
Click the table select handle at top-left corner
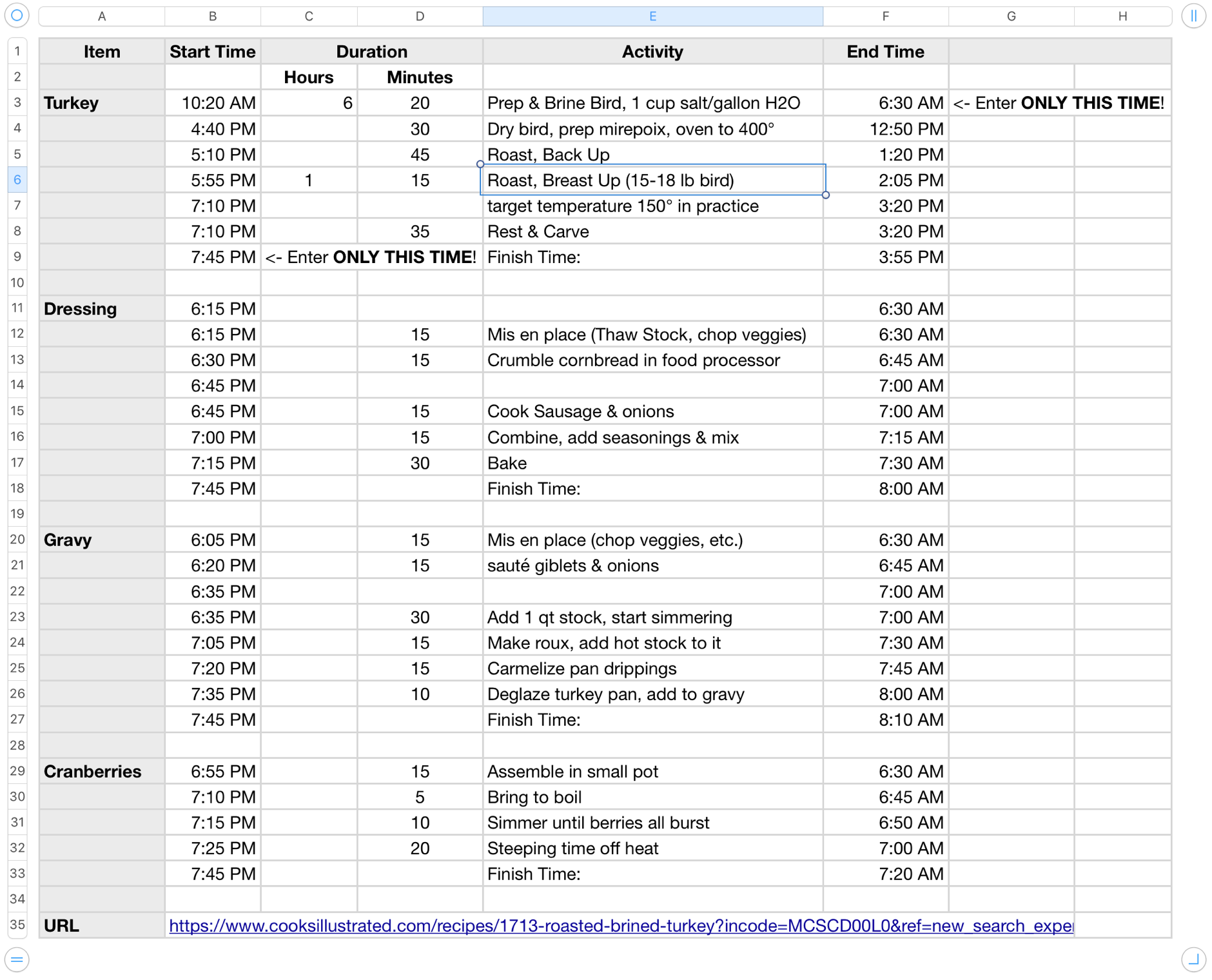17,15
